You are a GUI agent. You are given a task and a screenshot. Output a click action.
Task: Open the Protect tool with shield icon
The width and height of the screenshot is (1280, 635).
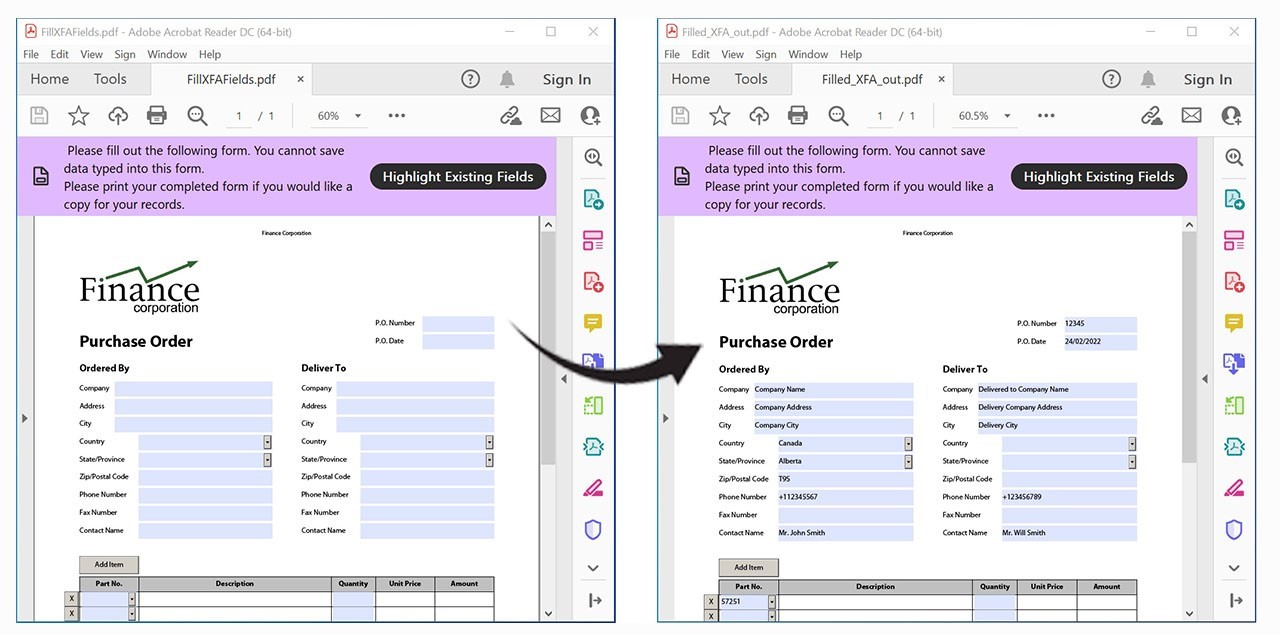[1234, 529]
